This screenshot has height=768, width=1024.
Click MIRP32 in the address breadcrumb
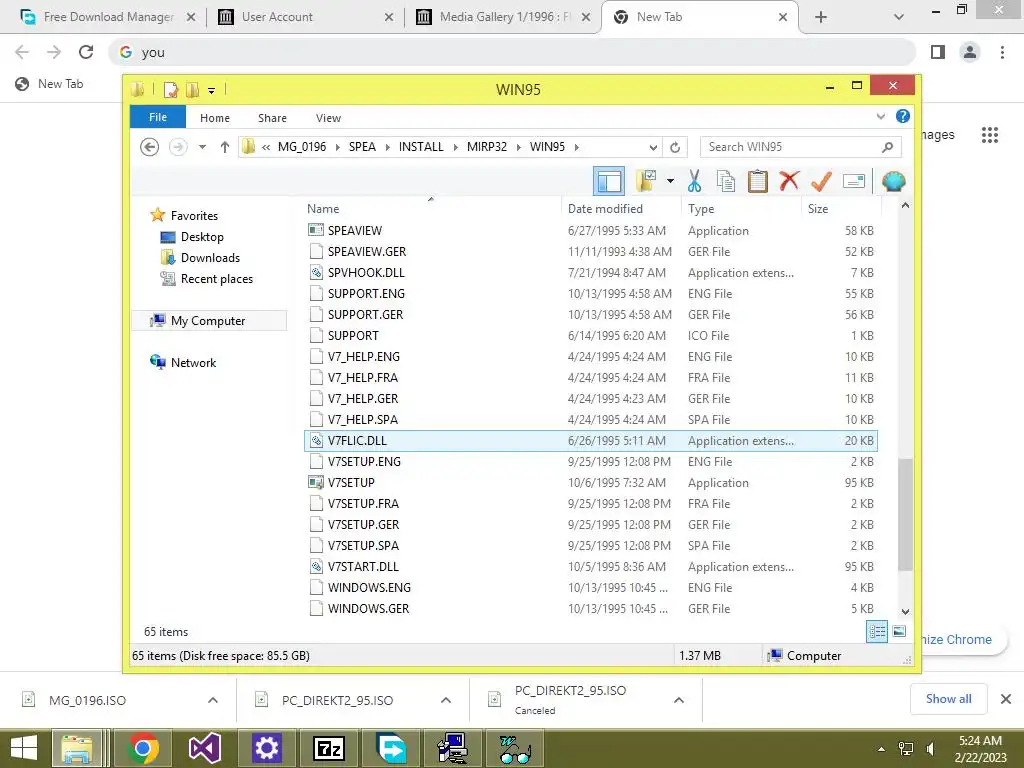point(487,147)
